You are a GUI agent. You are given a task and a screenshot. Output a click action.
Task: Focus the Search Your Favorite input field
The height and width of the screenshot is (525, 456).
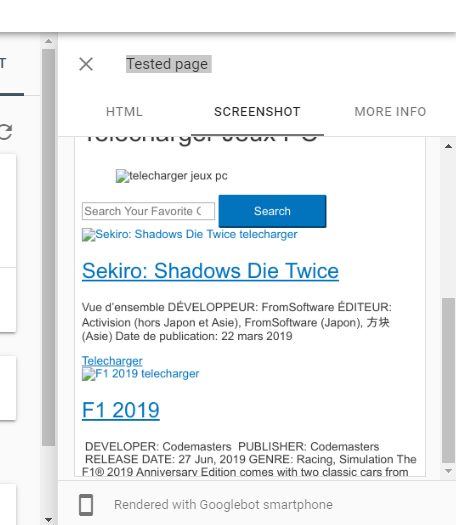[148, 211]
